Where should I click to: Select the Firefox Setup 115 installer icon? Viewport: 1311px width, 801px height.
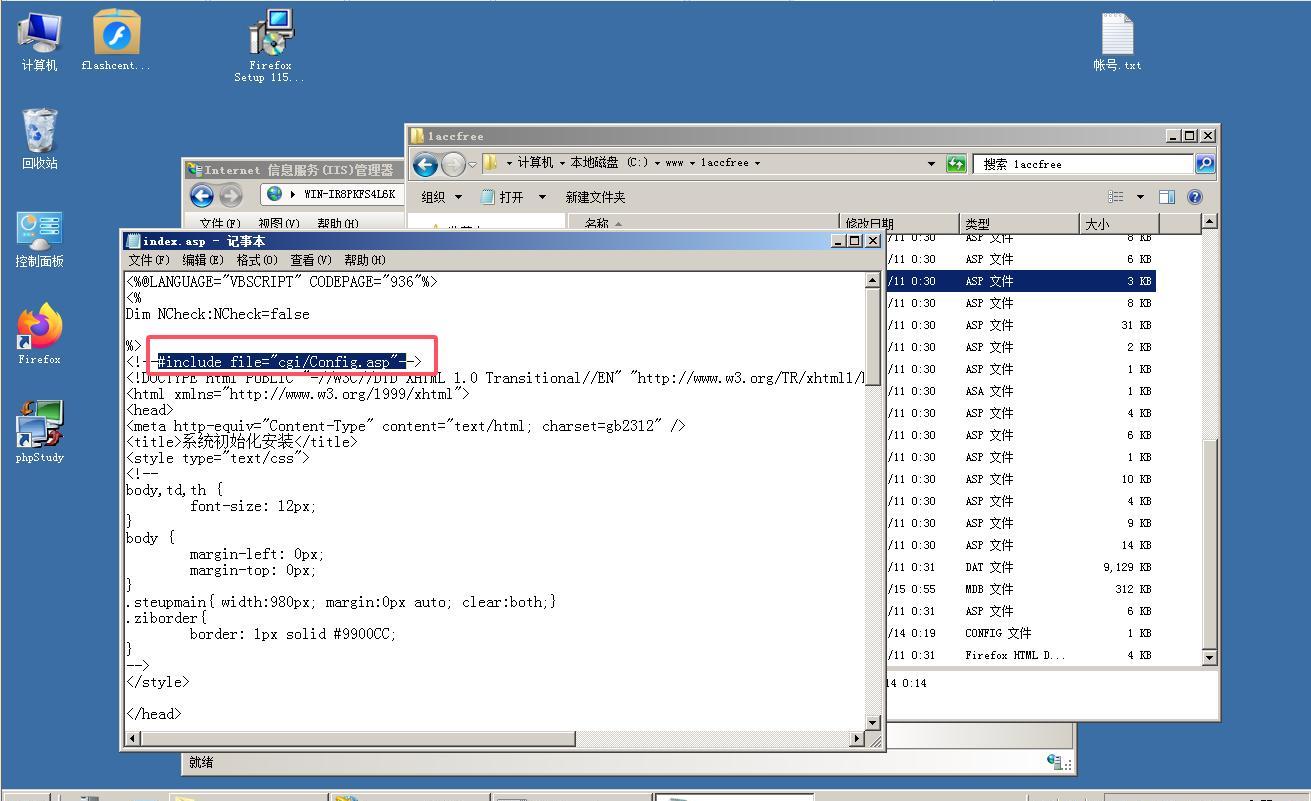coord(270,46)
